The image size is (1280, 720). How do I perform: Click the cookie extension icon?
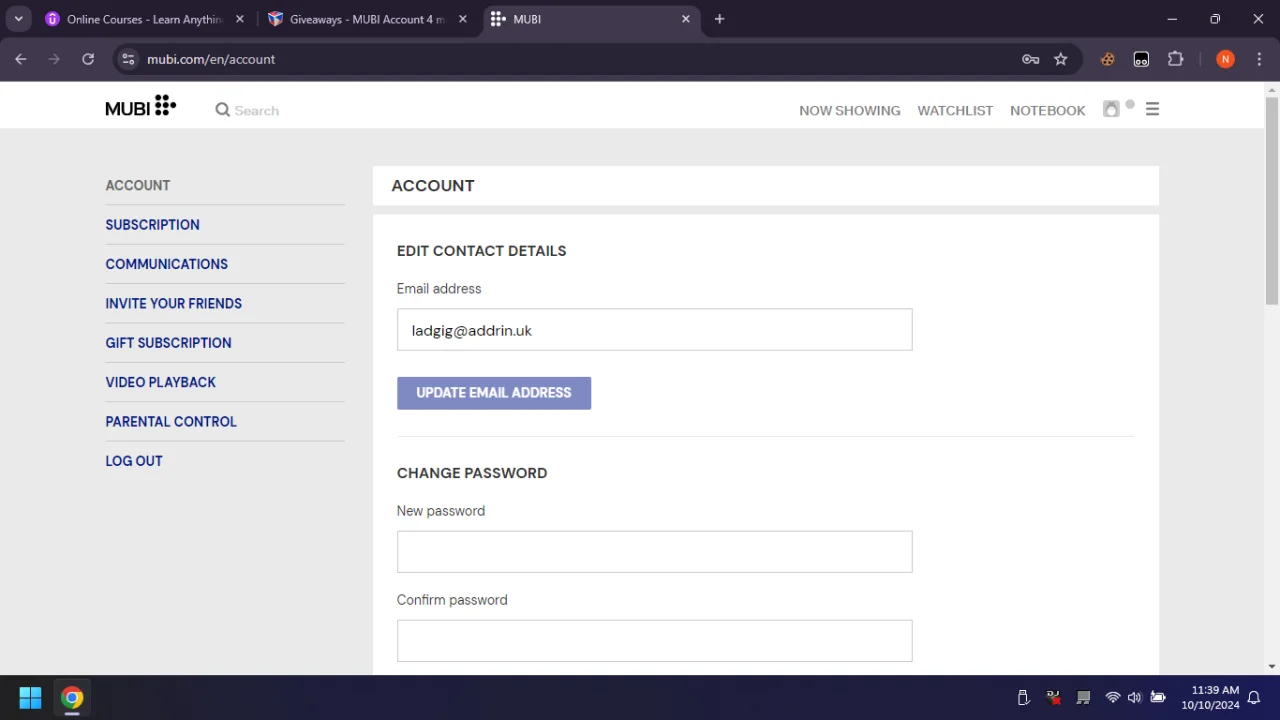tap(1108, 59)
